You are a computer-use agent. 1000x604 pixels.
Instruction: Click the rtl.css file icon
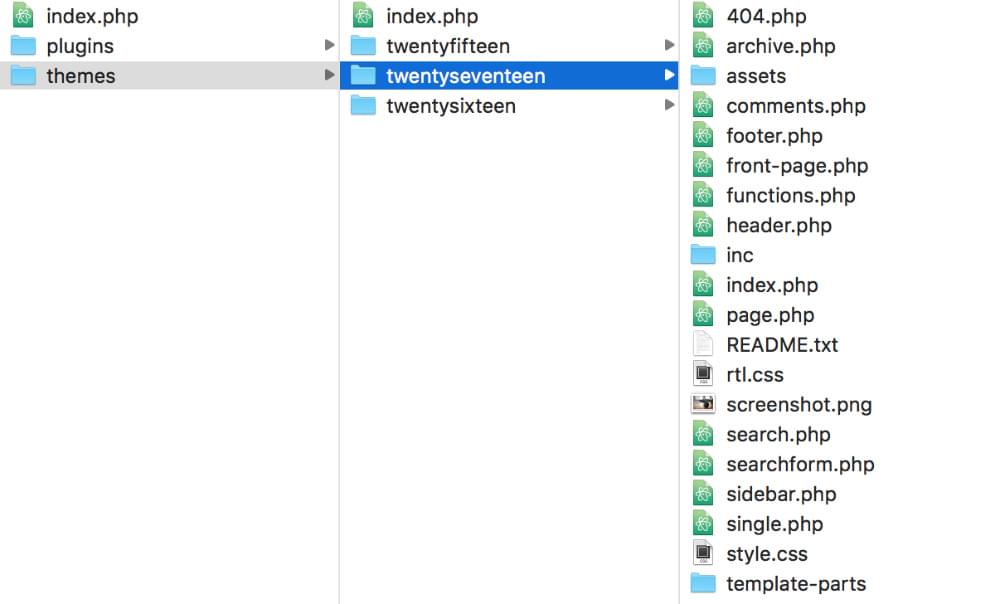tap(703, 375)
